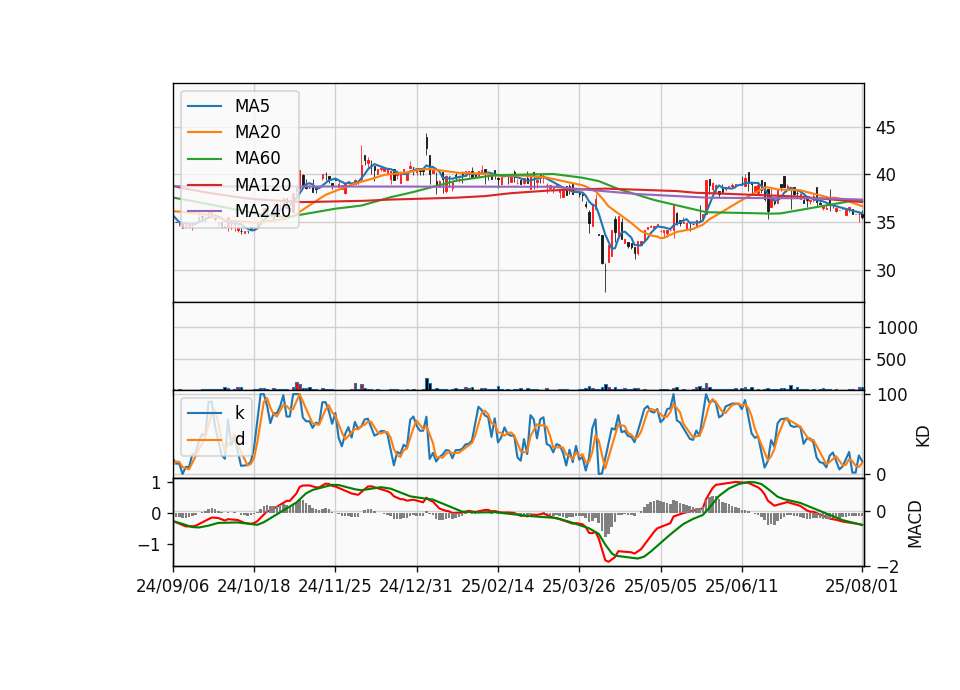Click the volume axis label 500
960x690 pixels.
click(891, 360)
